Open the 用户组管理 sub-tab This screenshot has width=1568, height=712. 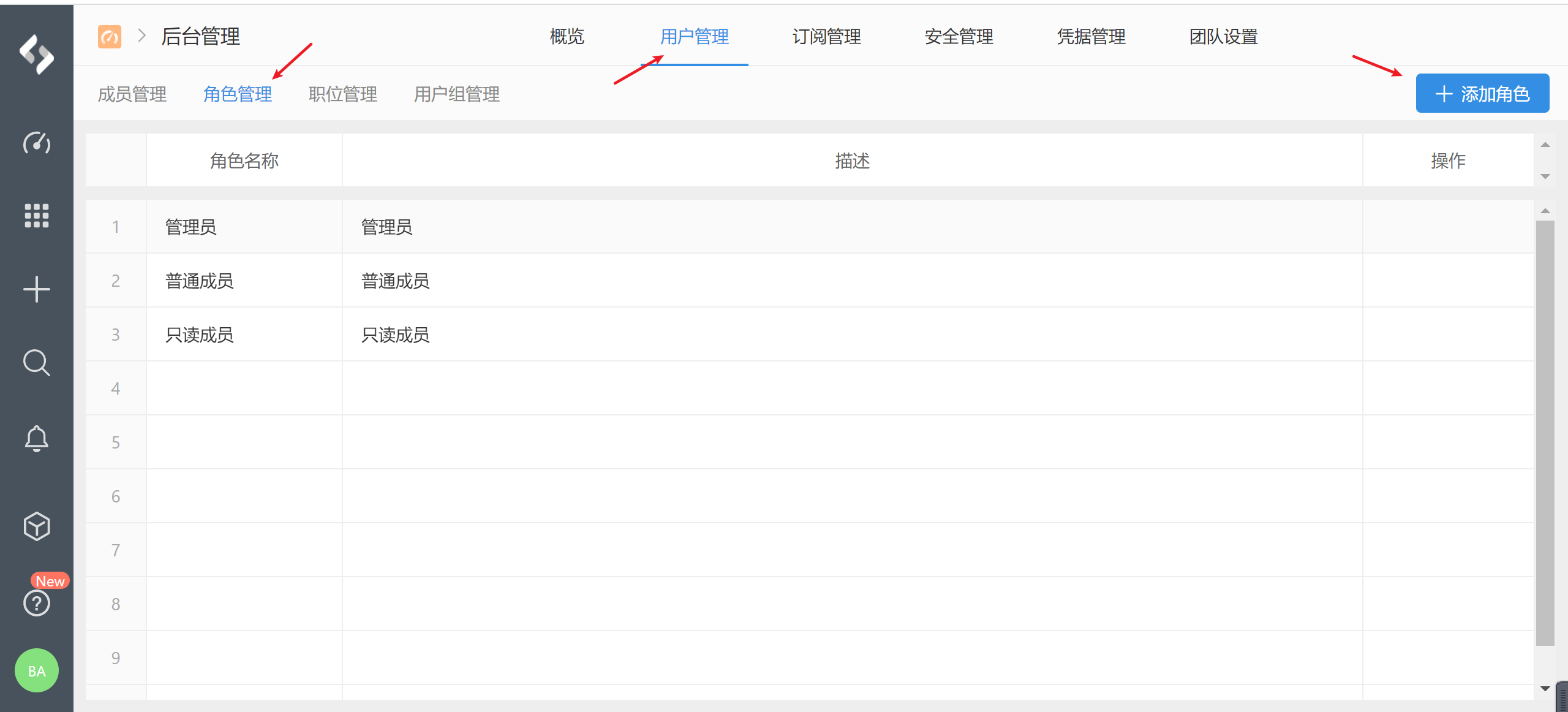pos(457,94)
